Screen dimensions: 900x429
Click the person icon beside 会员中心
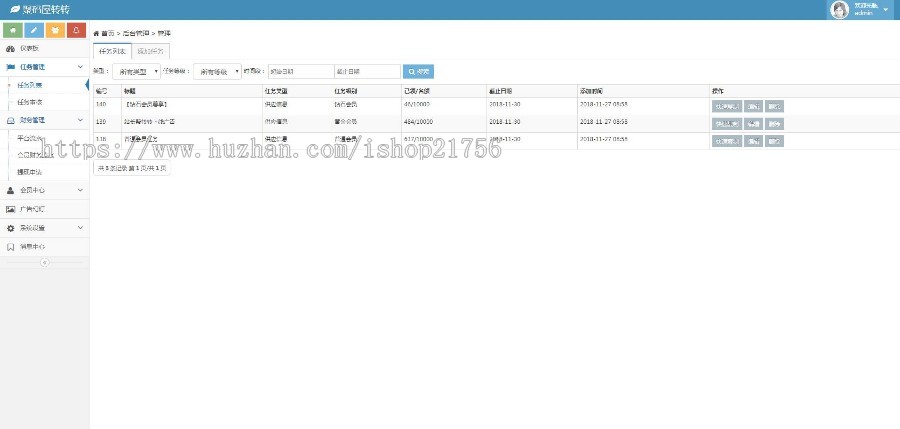point(10,190)
